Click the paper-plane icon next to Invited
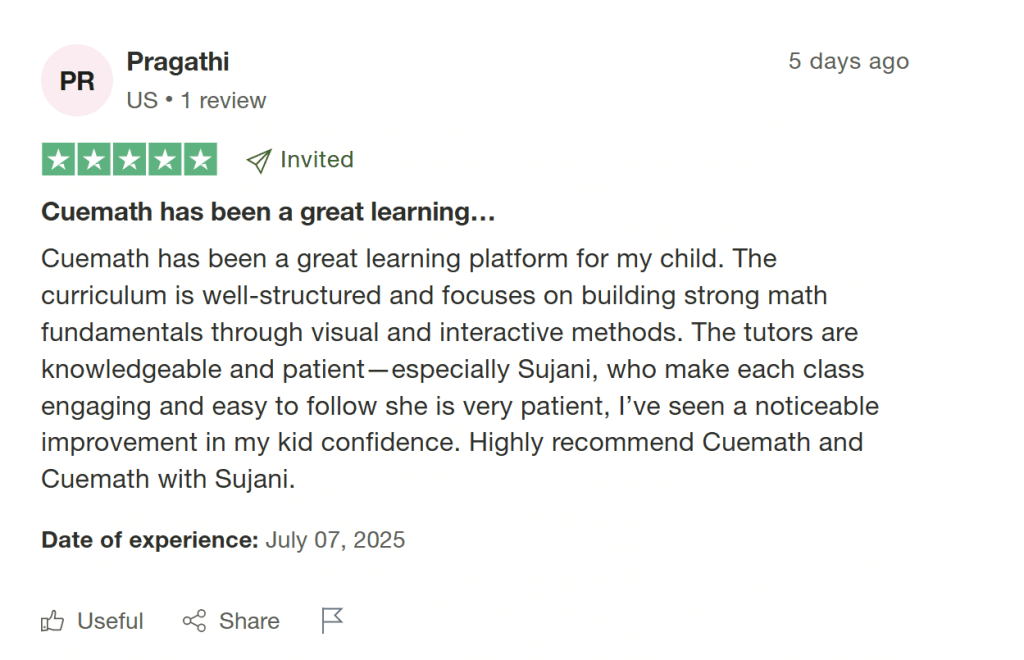Screen dimensions: 1024x660 click(260, 159)
